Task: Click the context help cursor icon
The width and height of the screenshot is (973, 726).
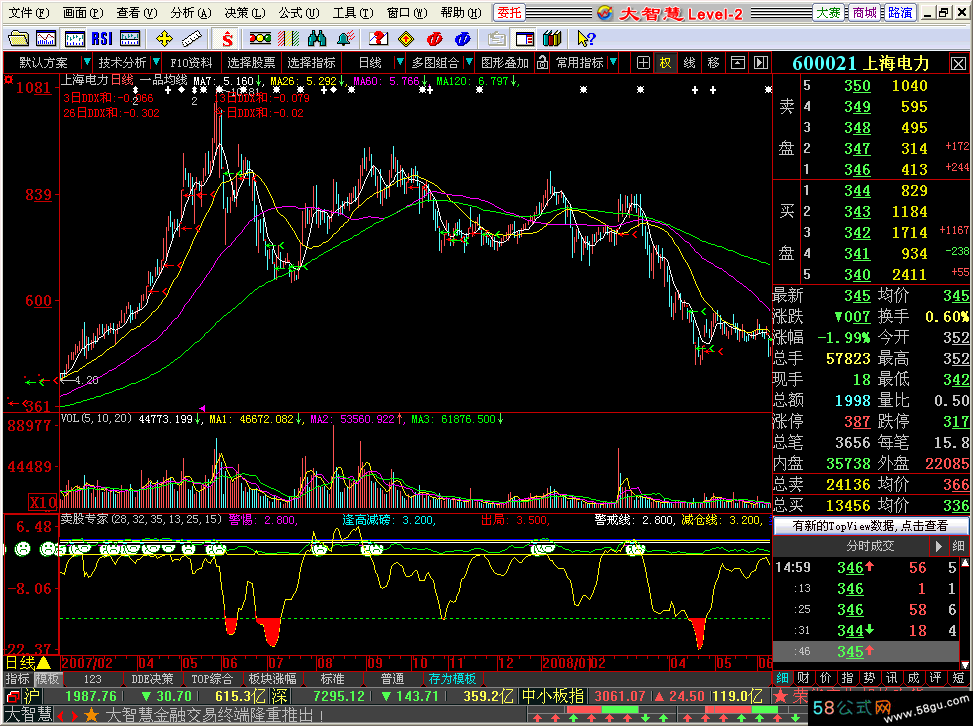Action: 586,39
